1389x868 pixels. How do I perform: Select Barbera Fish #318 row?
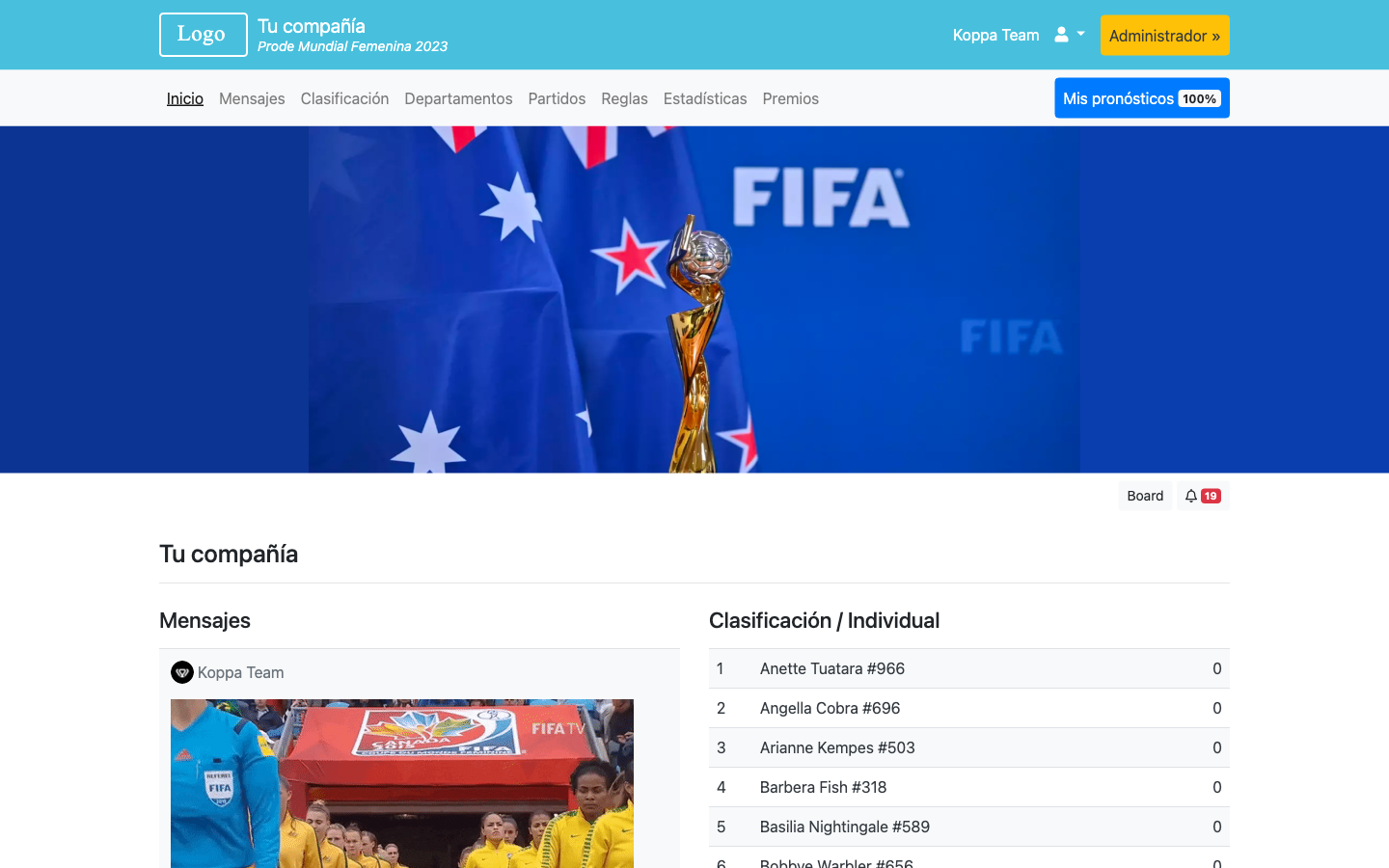969,787
